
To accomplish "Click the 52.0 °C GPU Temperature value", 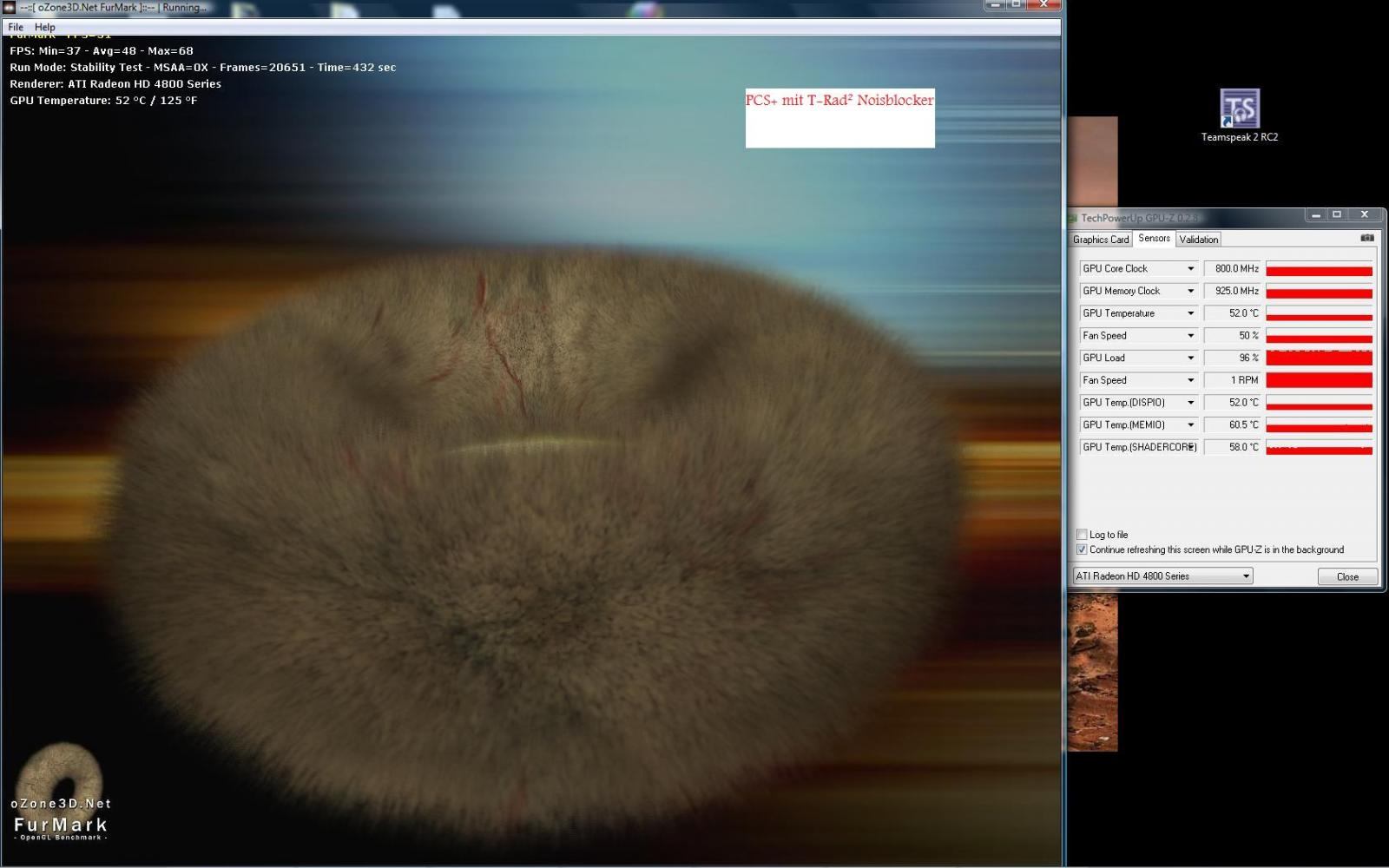I will (1233, 313).
